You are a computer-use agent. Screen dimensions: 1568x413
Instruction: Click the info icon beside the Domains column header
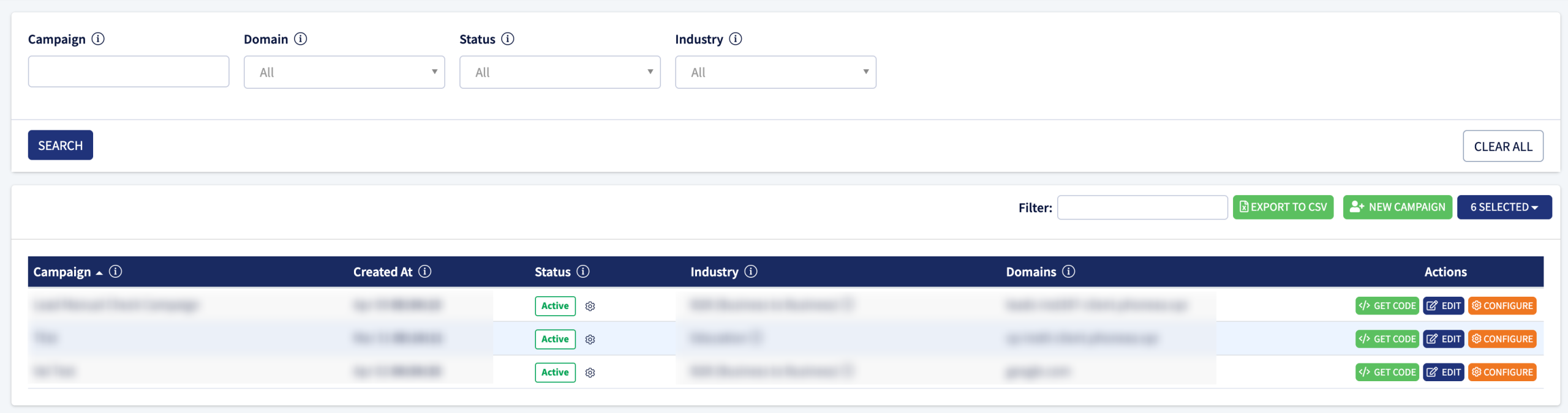[x=1068, y=272]
